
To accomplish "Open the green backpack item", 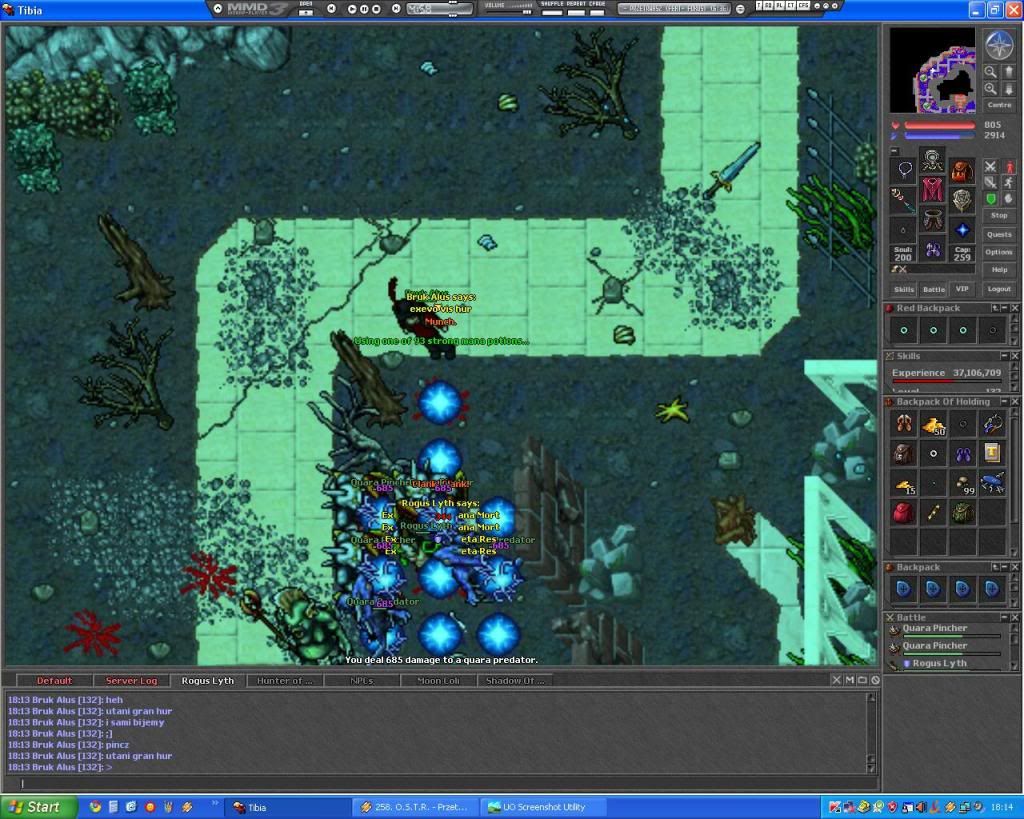I will pyautogui.click(x=963, y=513).
